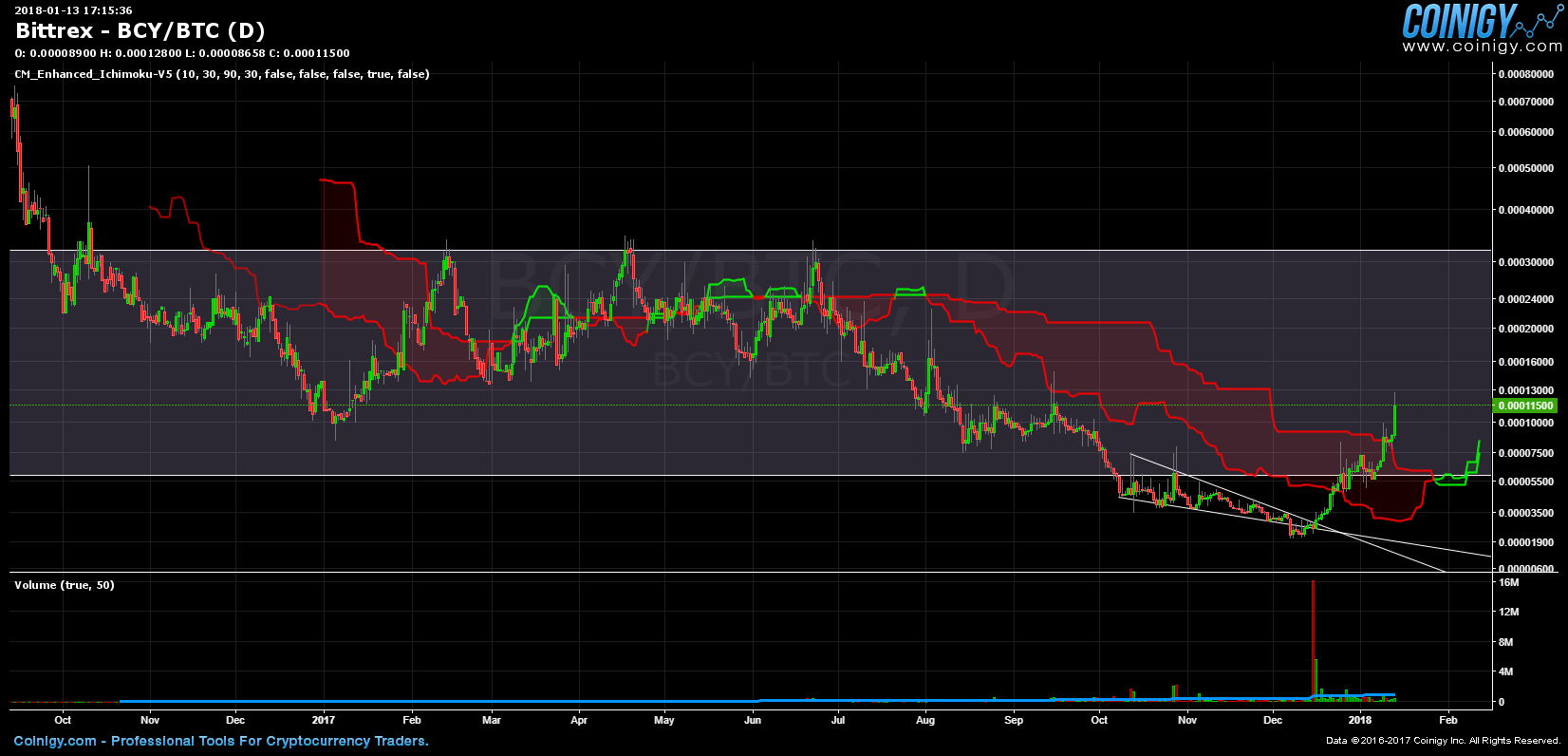Click the 0.00040000 price axis label

[1526, 210]
